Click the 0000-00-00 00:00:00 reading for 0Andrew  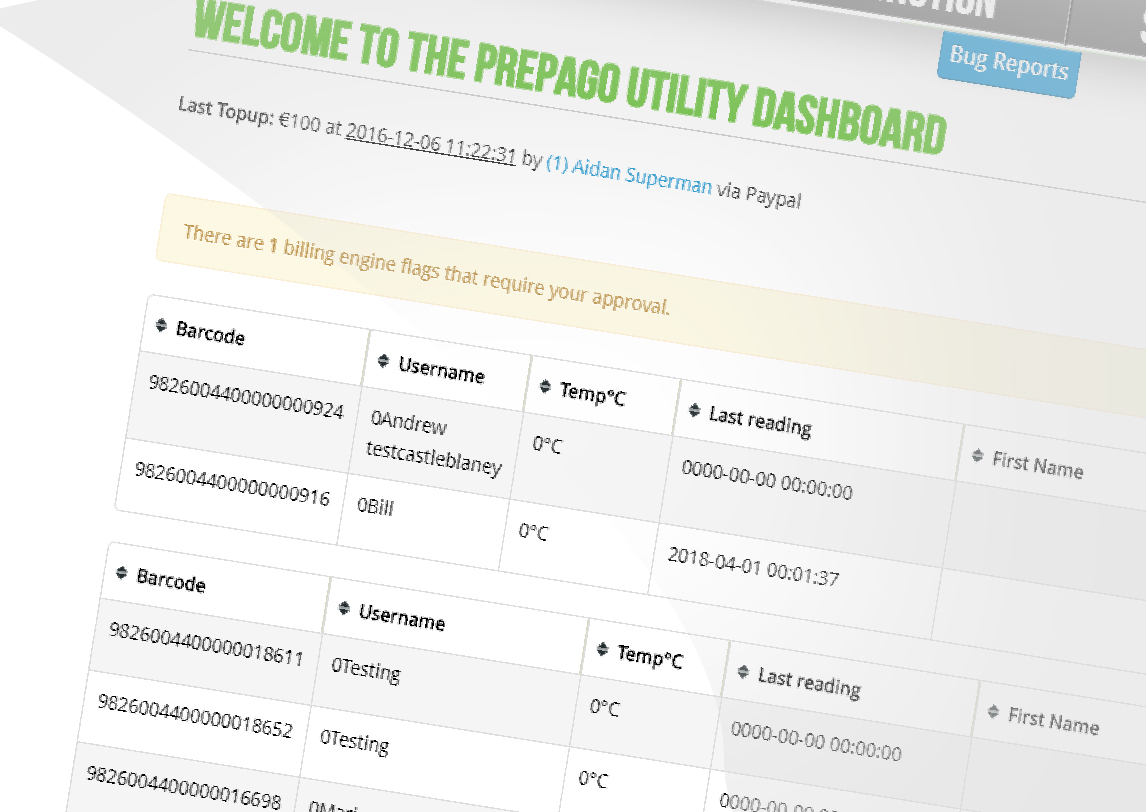tap(767, 479)
